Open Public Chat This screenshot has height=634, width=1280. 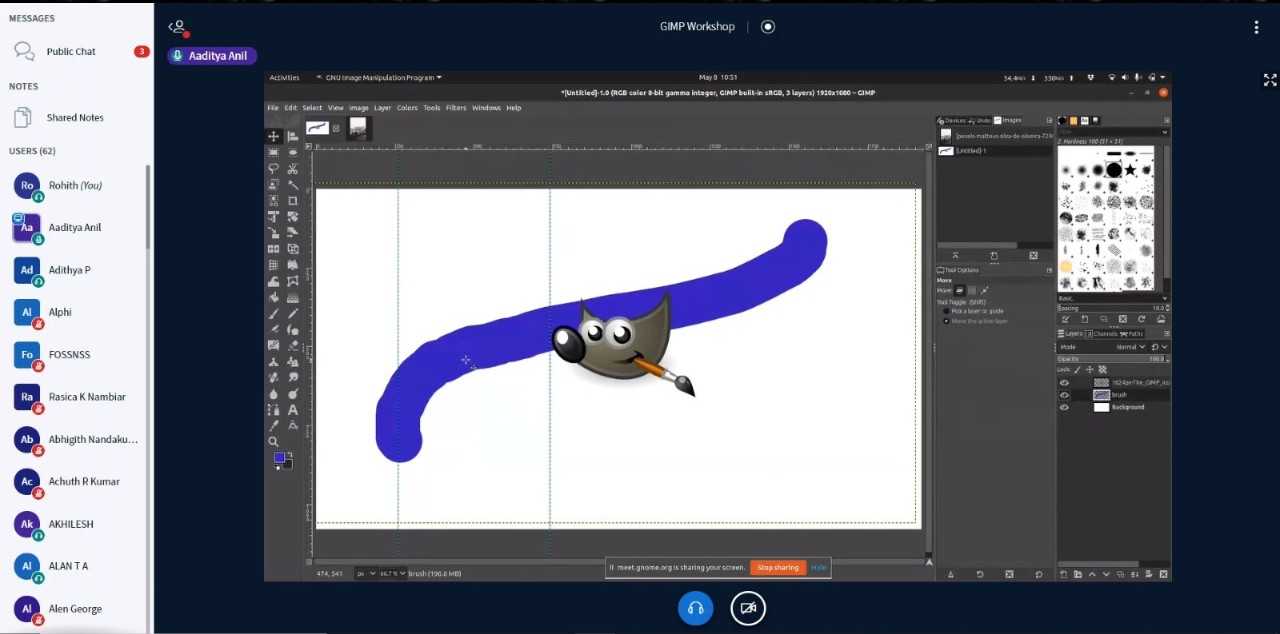point(71,51)
